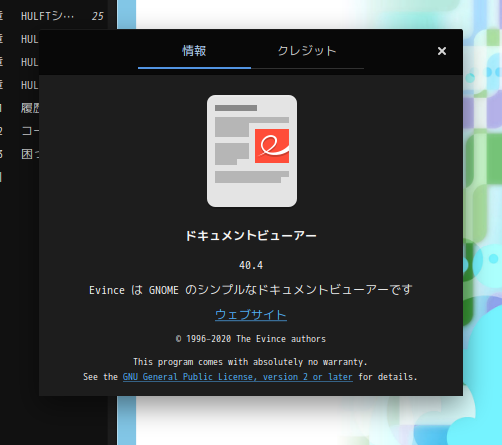
Task: Click the copyright line '1996-2020 The Evince authors'
Action: pyautogui.click(x=251, y=339)
